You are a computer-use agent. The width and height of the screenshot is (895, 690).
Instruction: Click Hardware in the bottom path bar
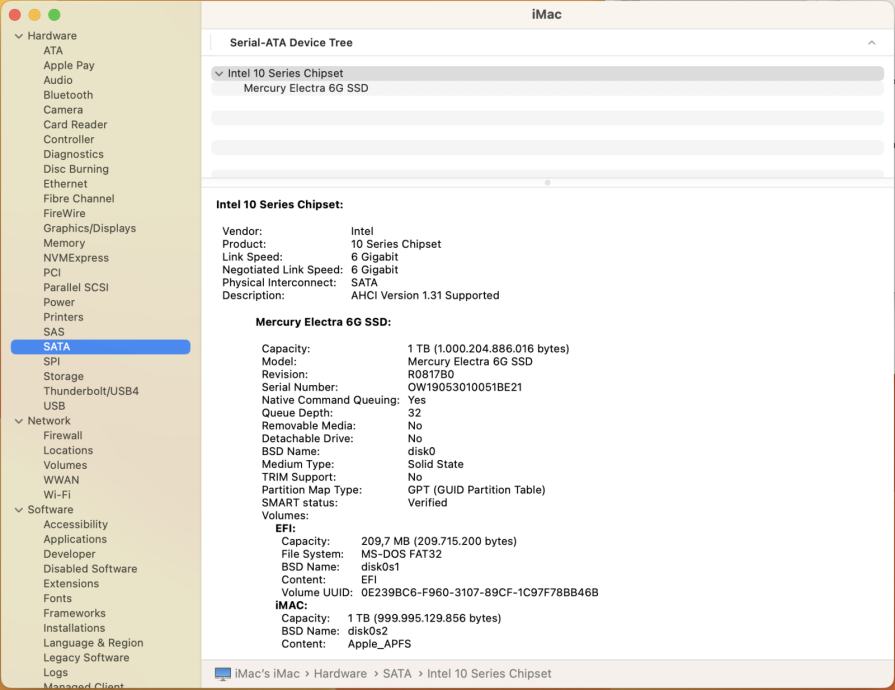pyautogui.click(x=340, y=674)
